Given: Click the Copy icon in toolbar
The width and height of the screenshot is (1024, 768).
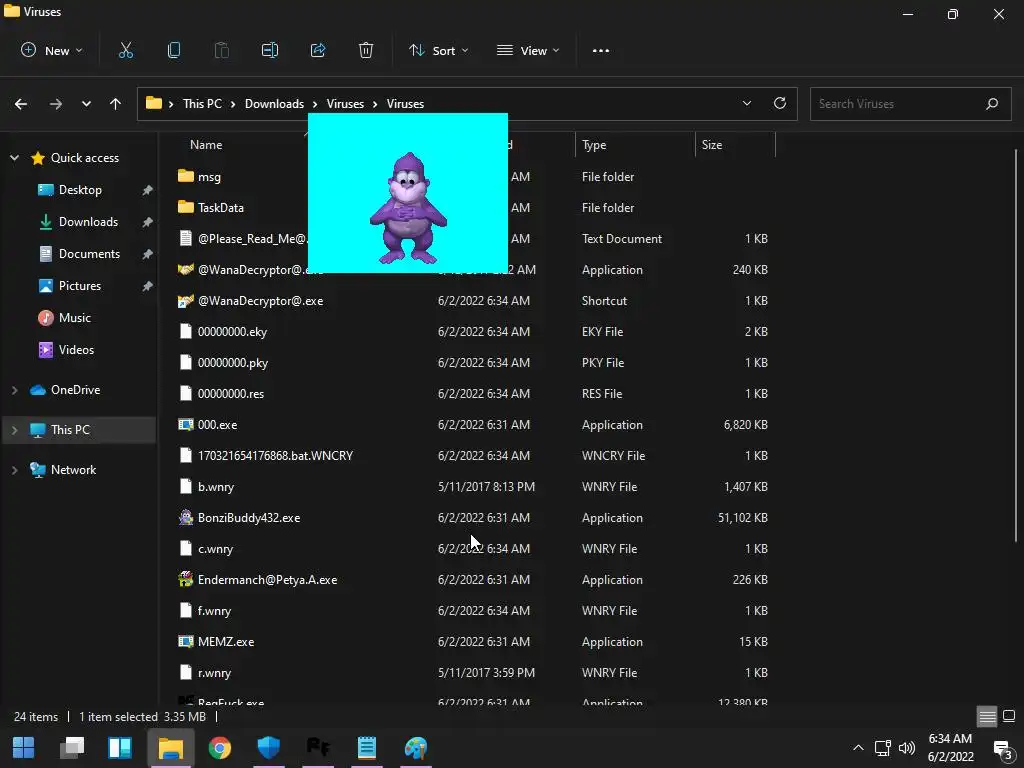Looking at the screenshot, I should tap(174, 50).
